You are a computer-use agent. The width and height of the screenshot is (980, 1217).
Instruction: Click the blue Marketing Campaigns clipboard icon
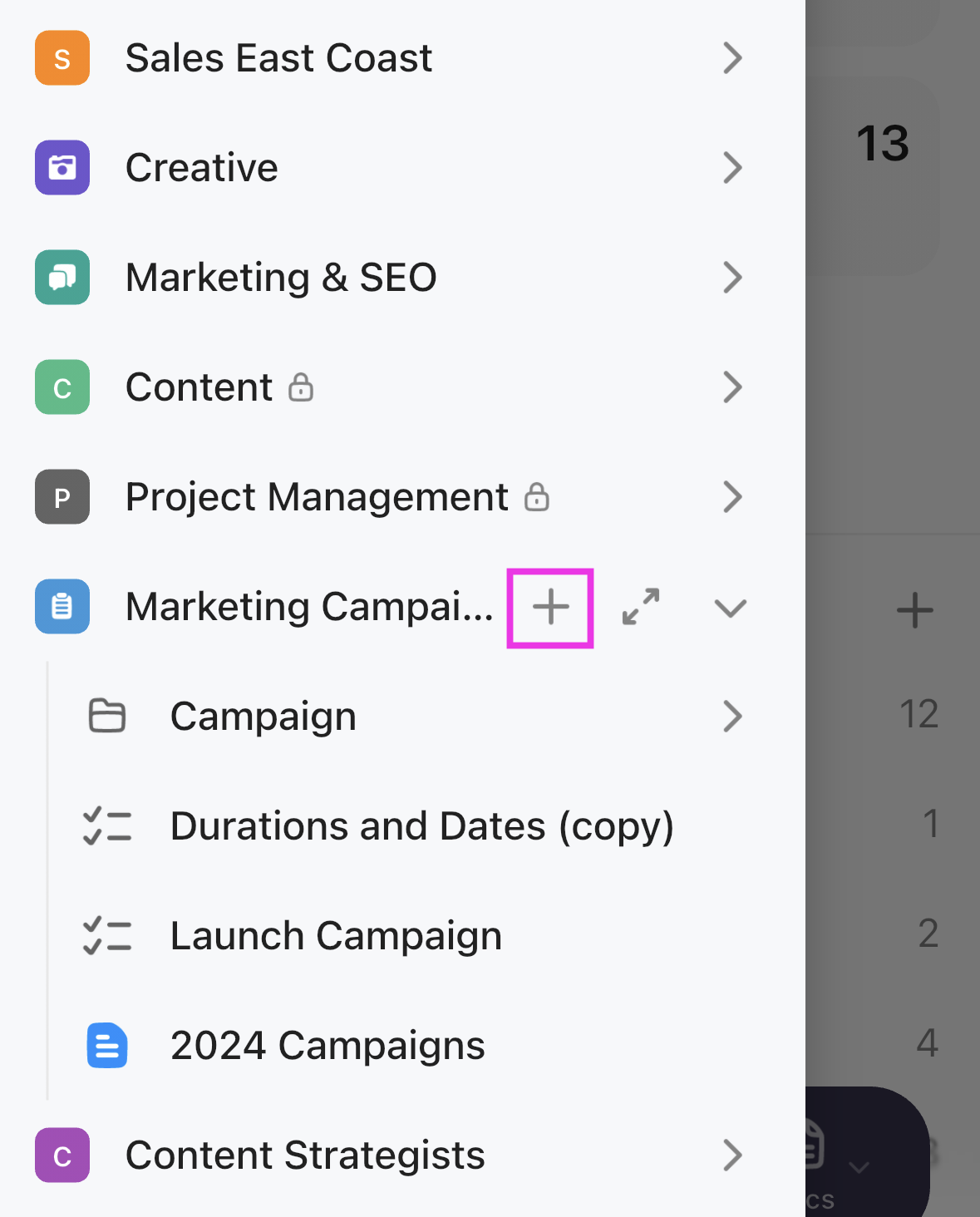click(62, 607)
